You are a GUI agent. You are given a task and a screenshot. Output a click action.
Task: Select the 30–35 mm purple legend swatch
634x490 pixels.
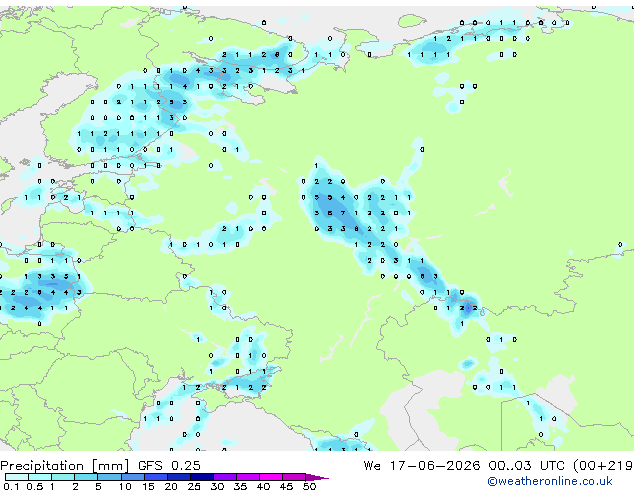tap(224, 477)
